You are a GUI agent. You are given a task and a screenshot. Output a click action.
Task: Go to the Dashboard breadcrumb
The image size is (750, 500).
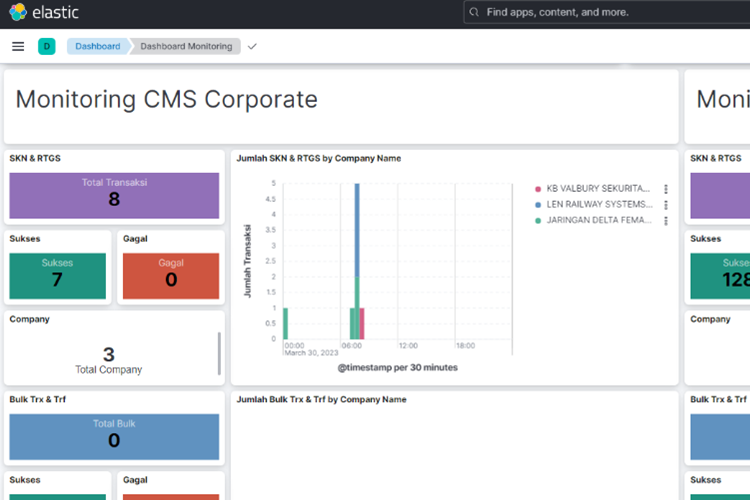click(97, 46)
